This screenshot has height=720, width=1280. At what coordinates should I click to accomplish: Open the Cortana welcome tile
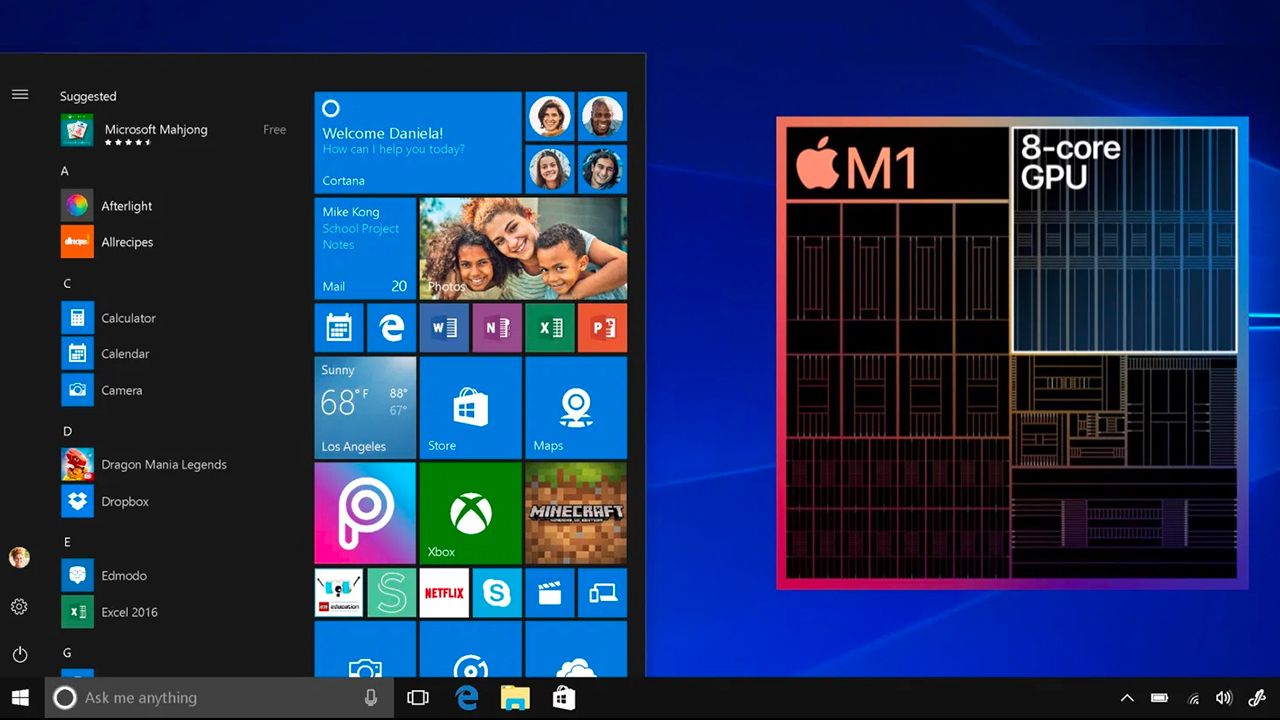[418, 143]
